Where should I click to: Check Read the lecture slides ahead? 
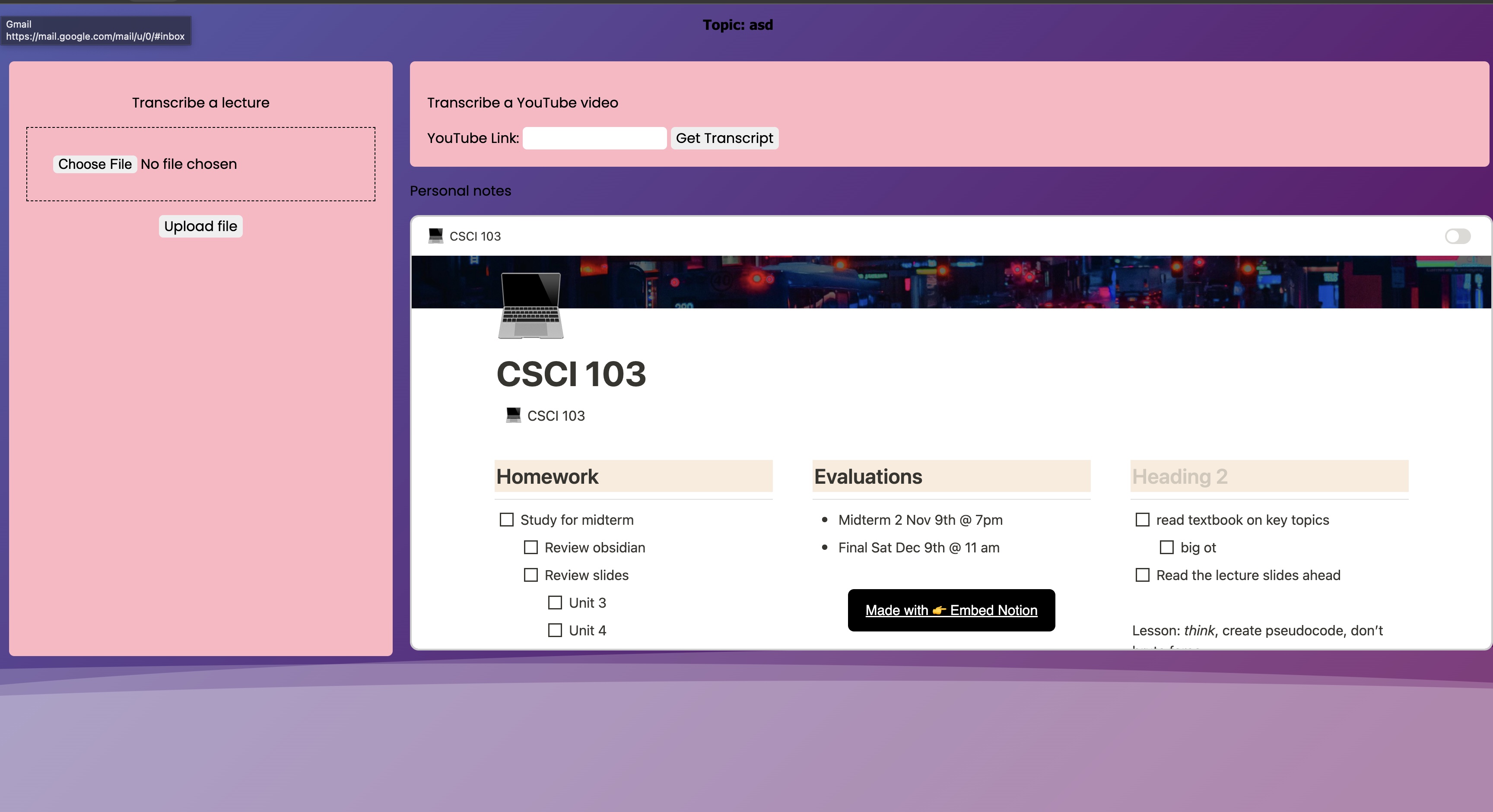tap(1142, 575)
